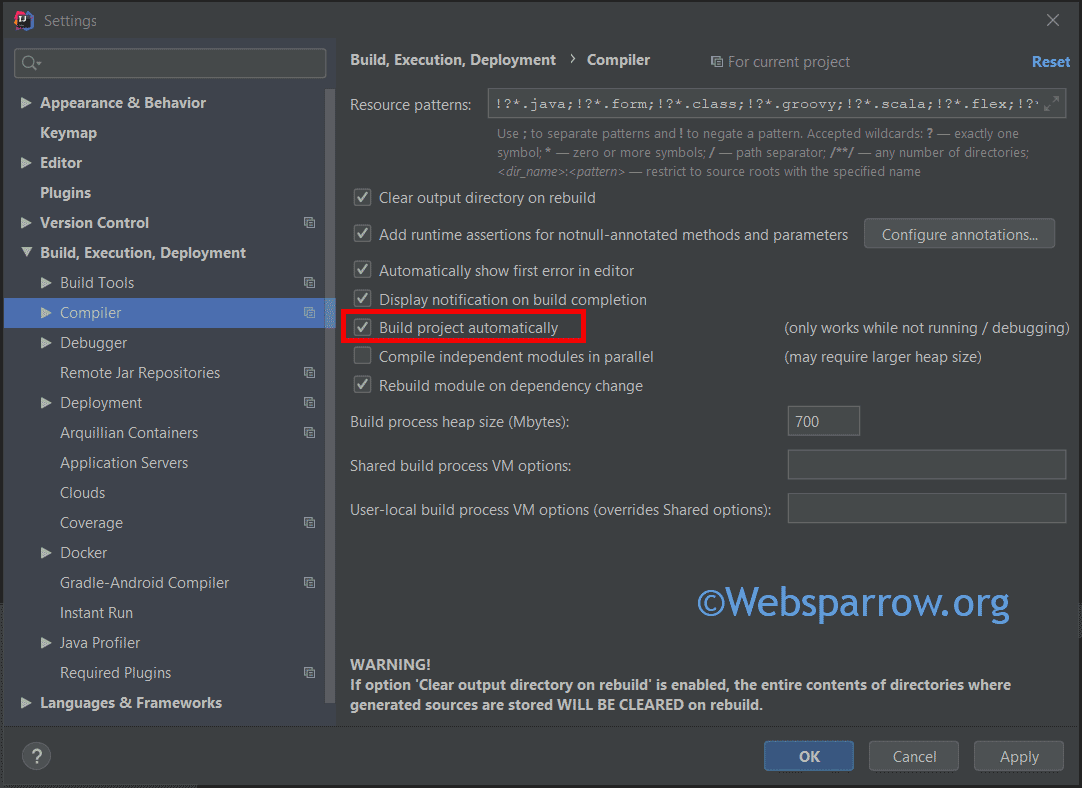
Task: Disable 'Build project automatically'
Action: click(x=362, y=327)
